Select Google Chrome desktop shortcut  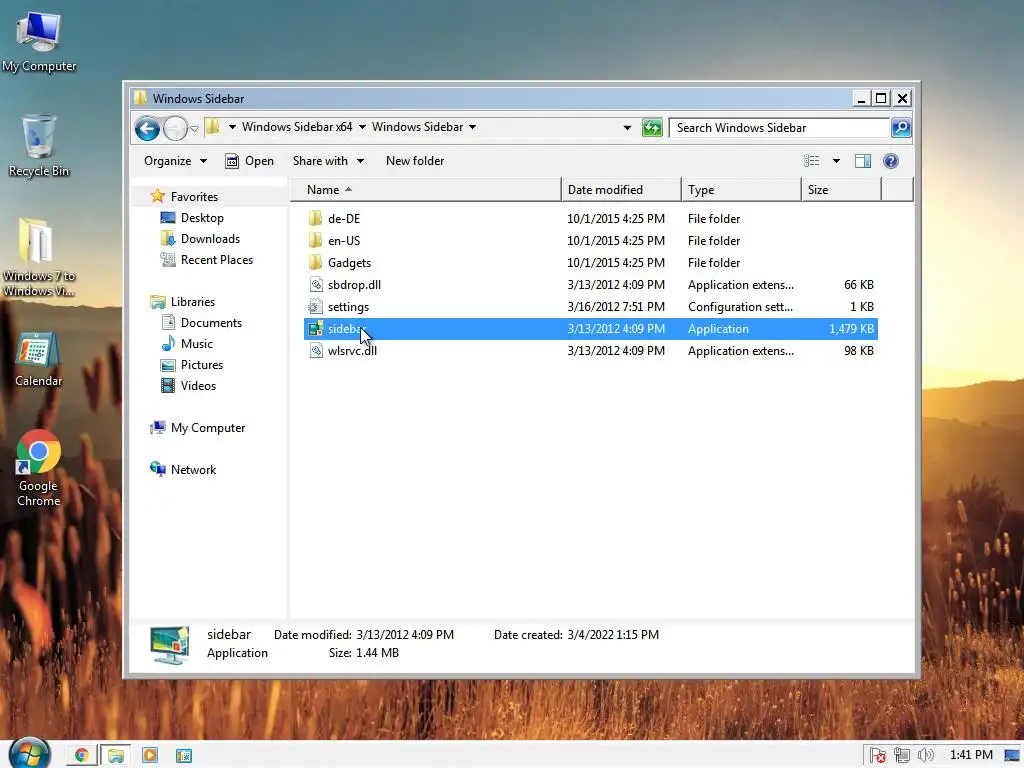(39, 468)
